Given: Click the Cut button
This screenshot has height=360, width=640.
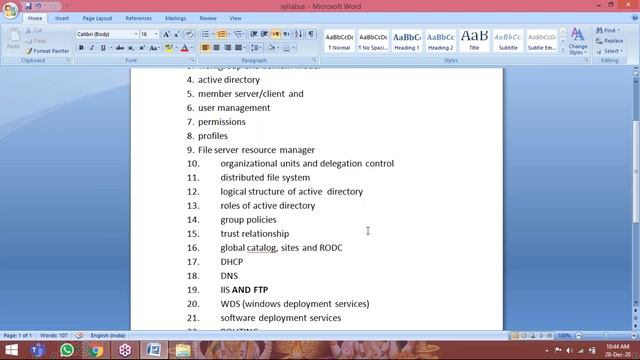Looking at the screenshot, I should click(34, 31).
